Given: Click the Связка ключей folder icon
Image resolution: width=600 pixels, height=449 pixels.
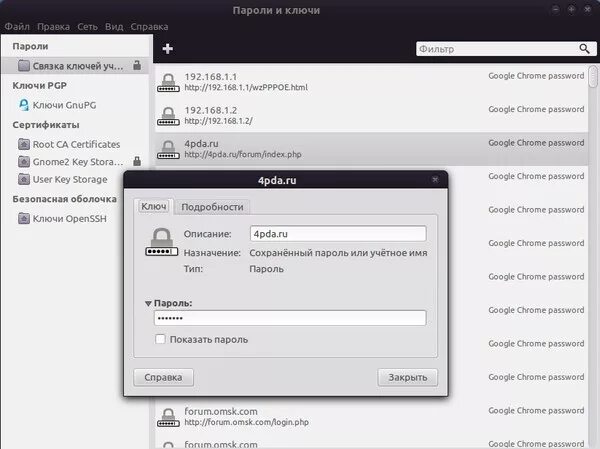Looking at the screenshot, I should pyautogui.click(x=24, y=65).
